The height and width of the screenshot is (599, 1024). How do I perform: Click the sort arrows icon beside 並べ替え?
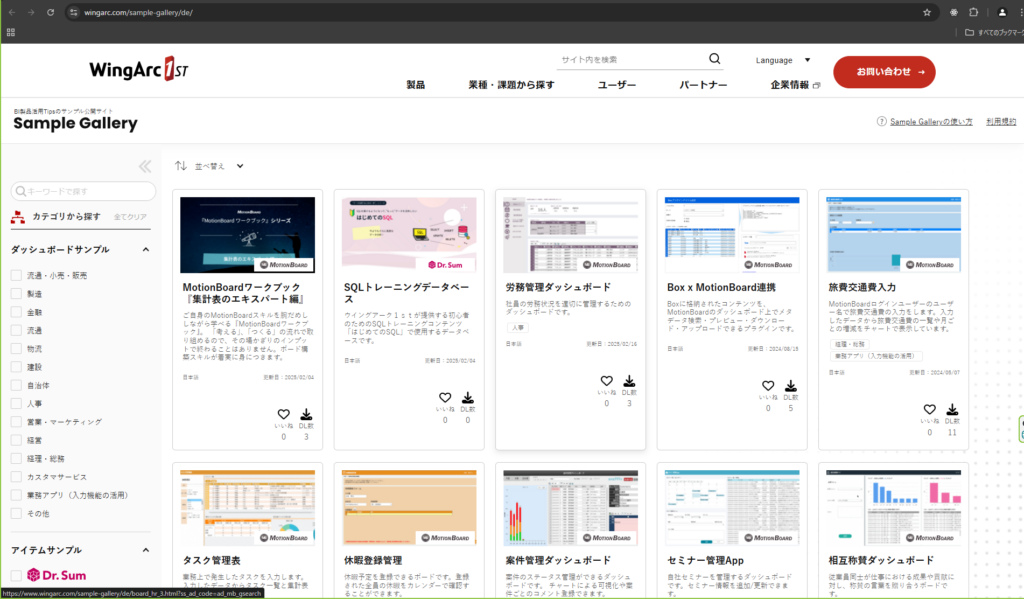click(x=181, y=166)
